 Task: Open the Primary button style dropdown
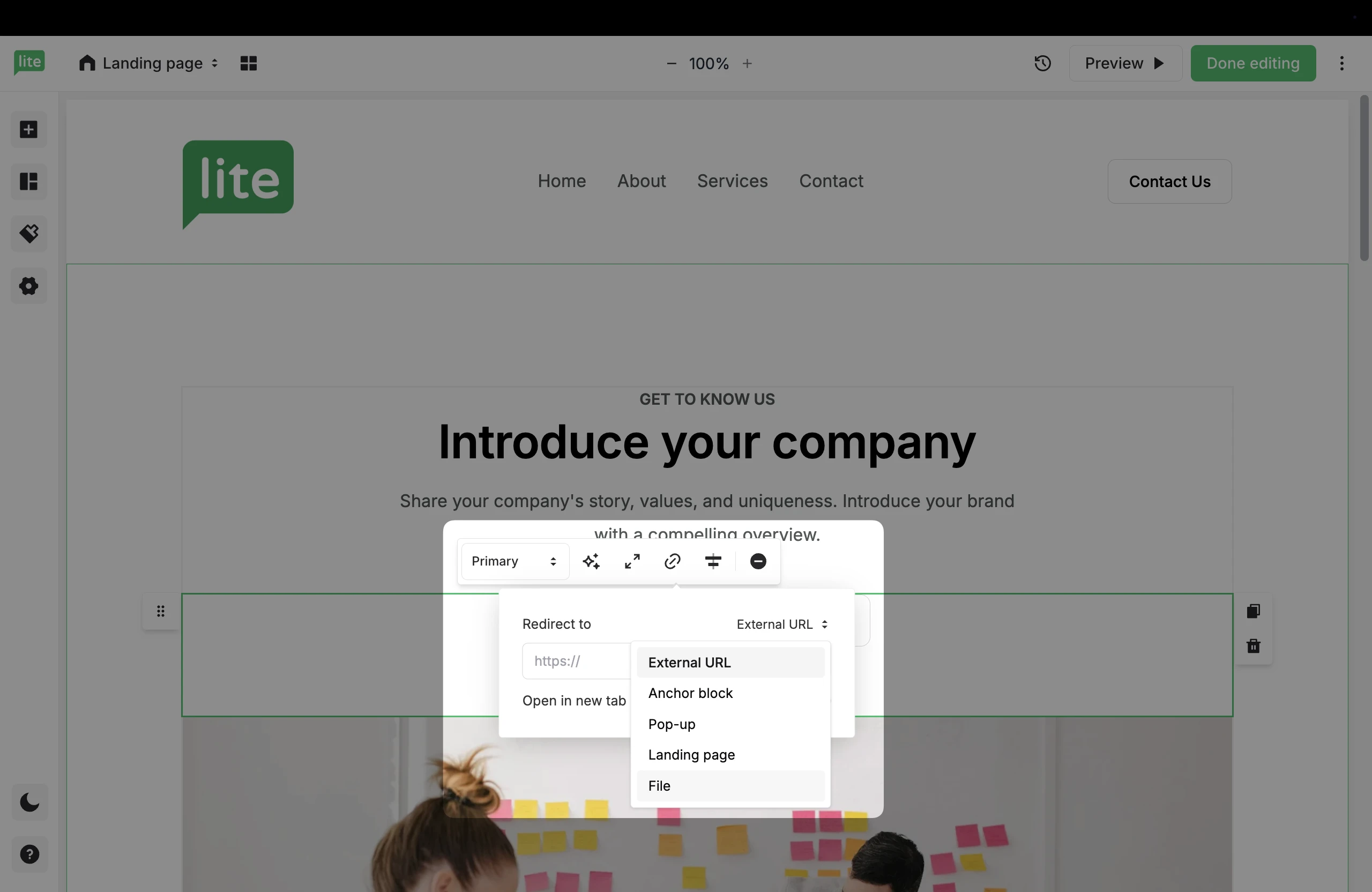pyautogui.click(x=513, y=561)
